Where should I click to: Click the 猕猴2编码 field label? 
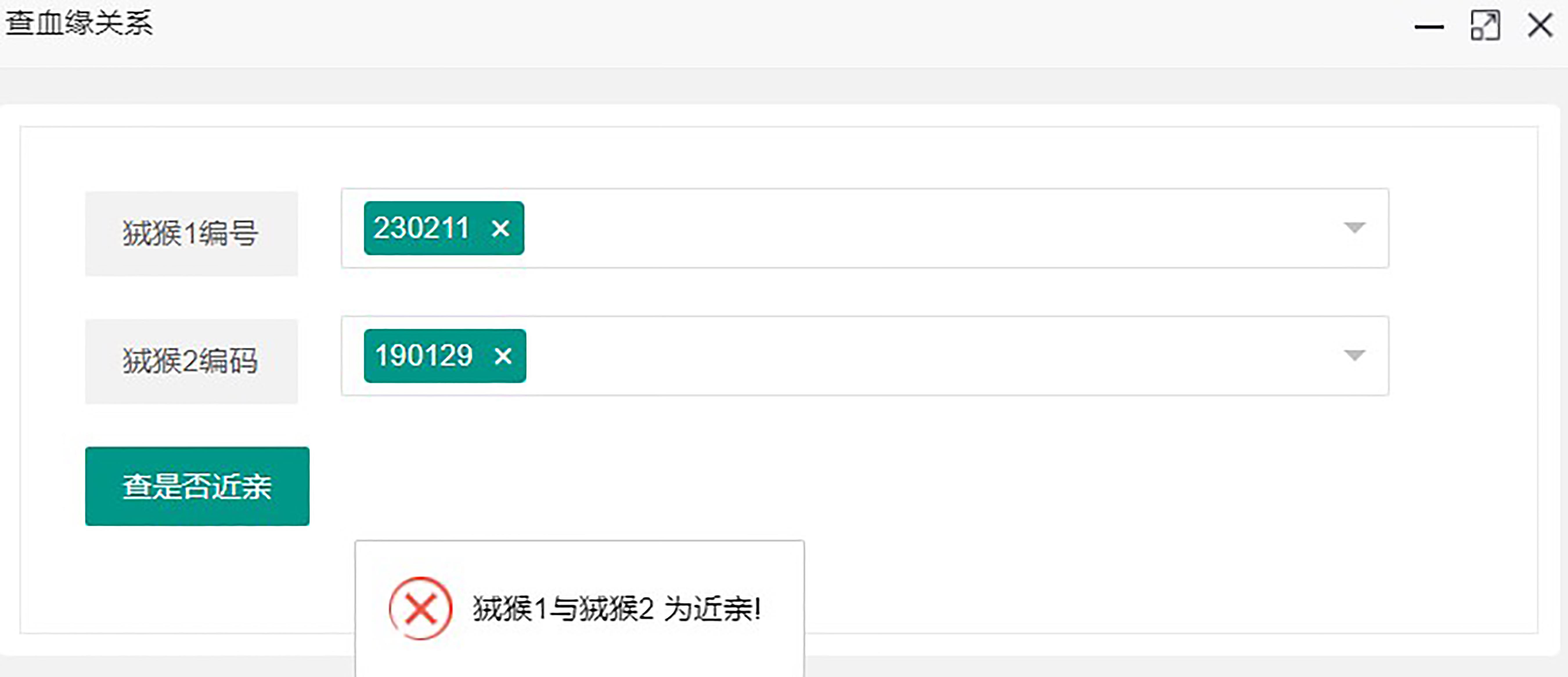pos(190,361)
